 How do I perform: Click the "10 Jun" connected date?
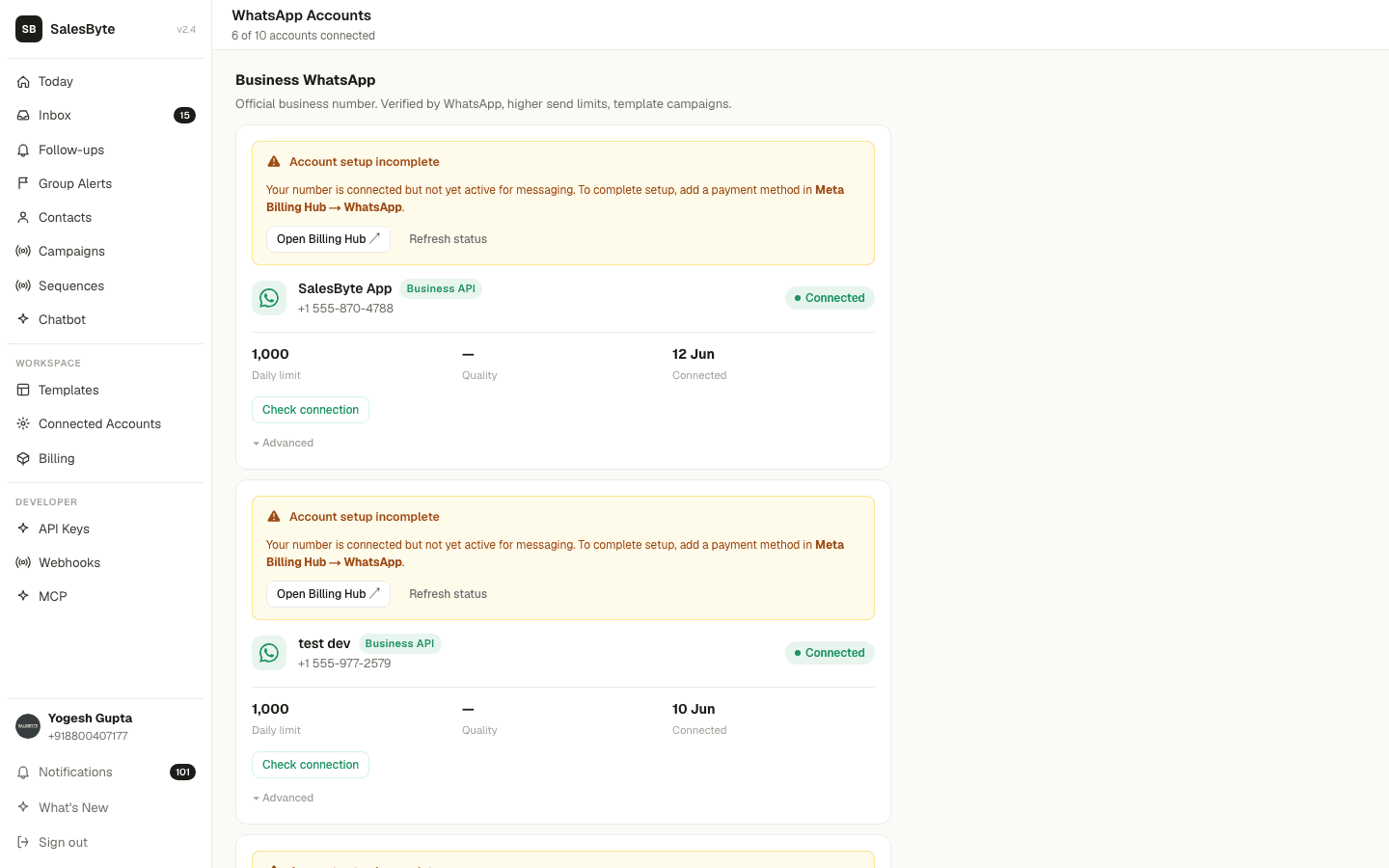click(x=694, y=709)
